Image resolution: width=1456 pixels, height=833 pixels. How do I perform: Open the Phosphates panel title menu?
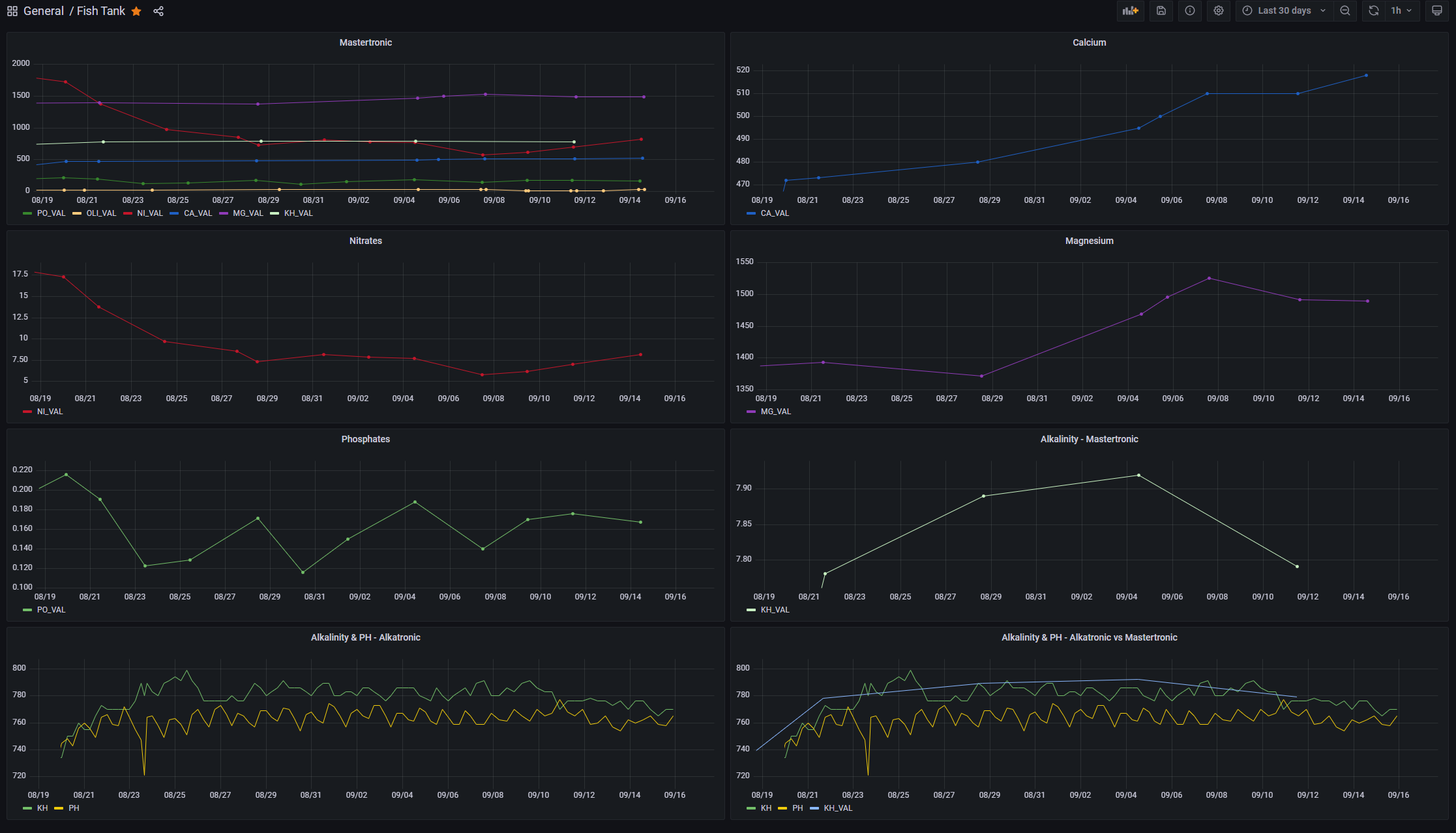(x=365, y=439)
